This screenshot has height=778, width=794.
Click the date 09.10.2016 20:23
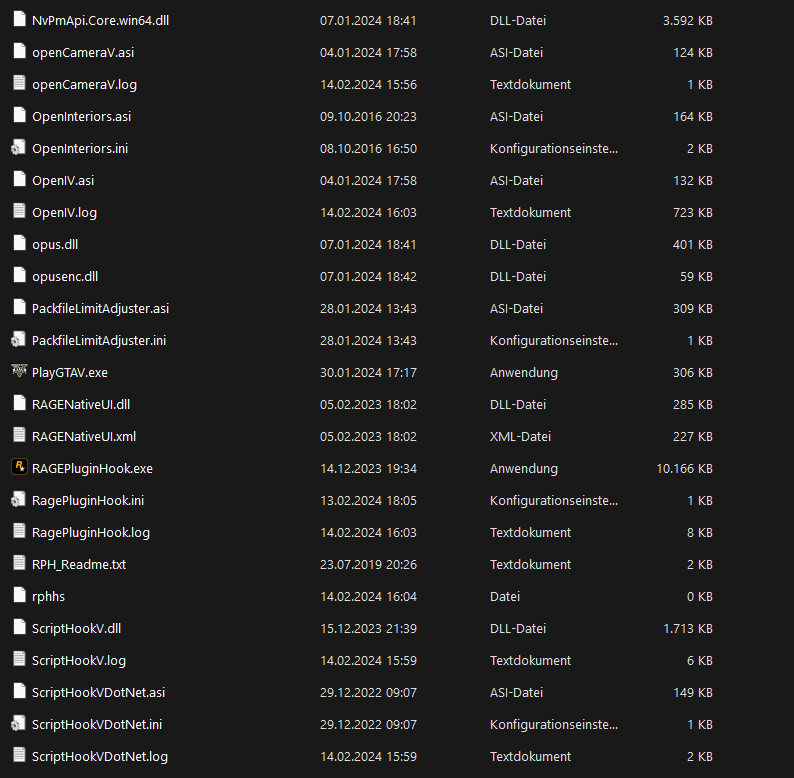(x=368, y=116)
